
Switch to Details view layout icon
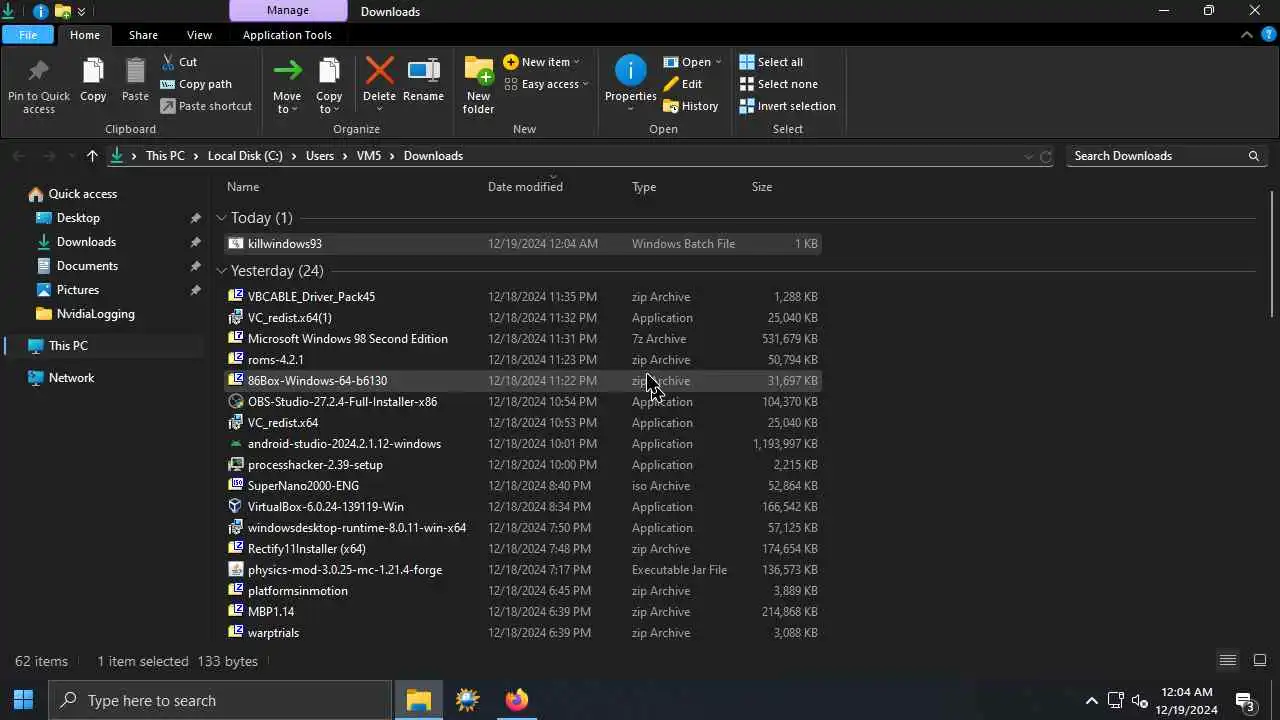[1228, 661]
